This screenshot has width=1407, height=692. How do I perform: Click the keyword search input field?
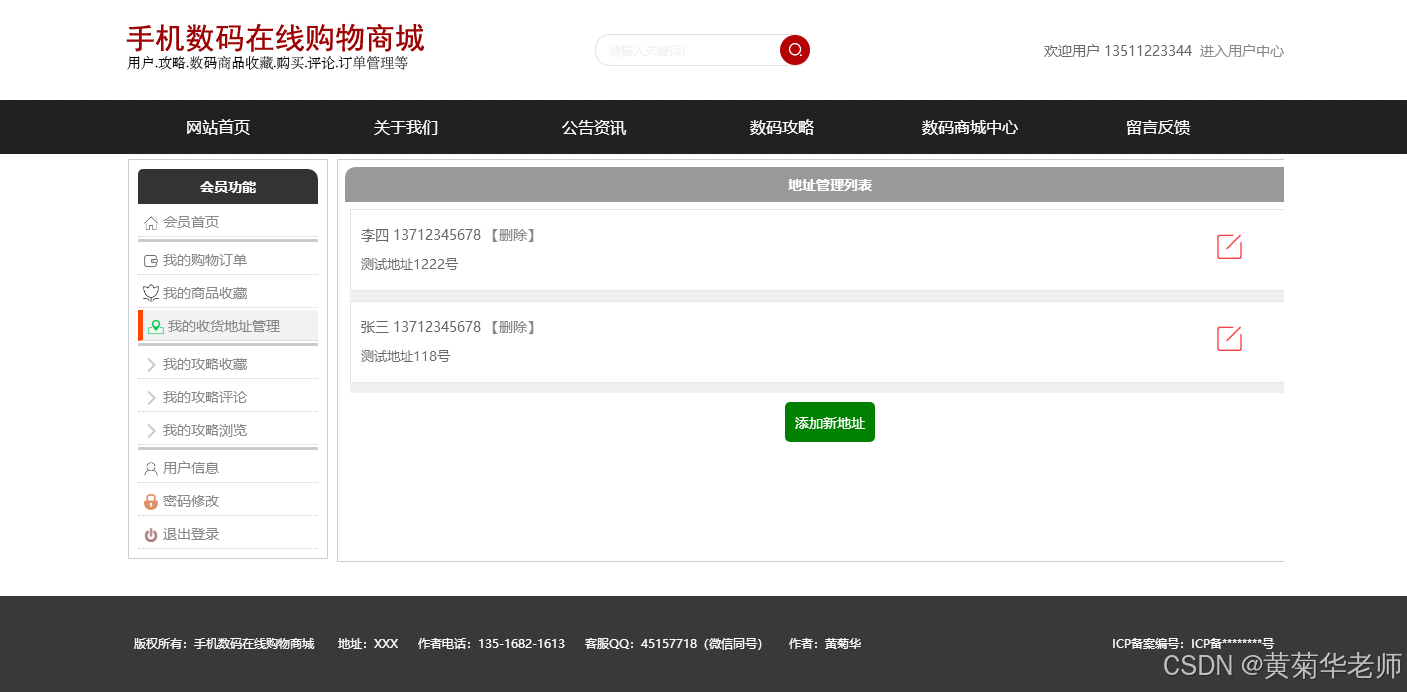688,50
